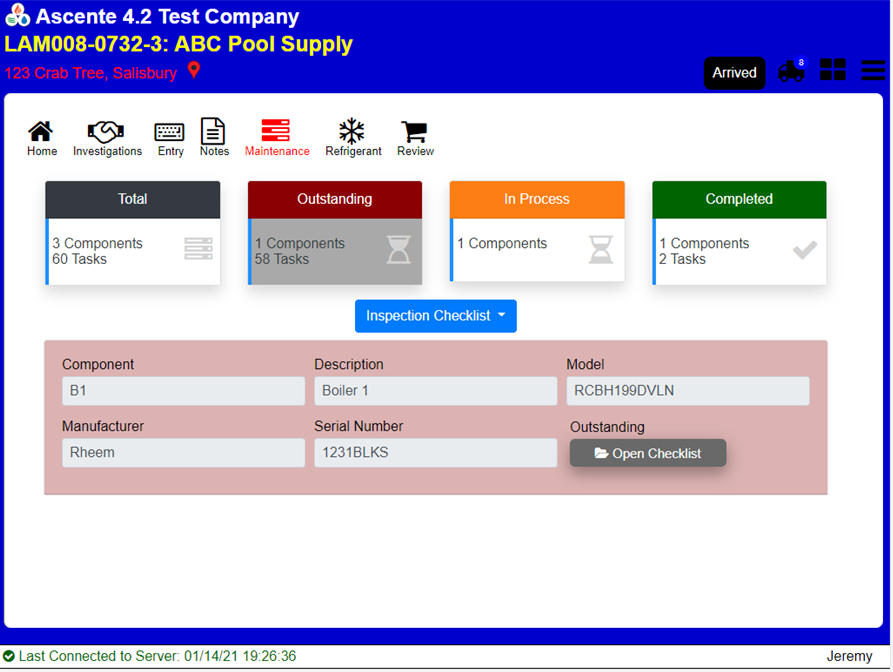This screenshot has width=893, height=672.
Task: Open the hamburger menu
Action: tap(873, 70)
